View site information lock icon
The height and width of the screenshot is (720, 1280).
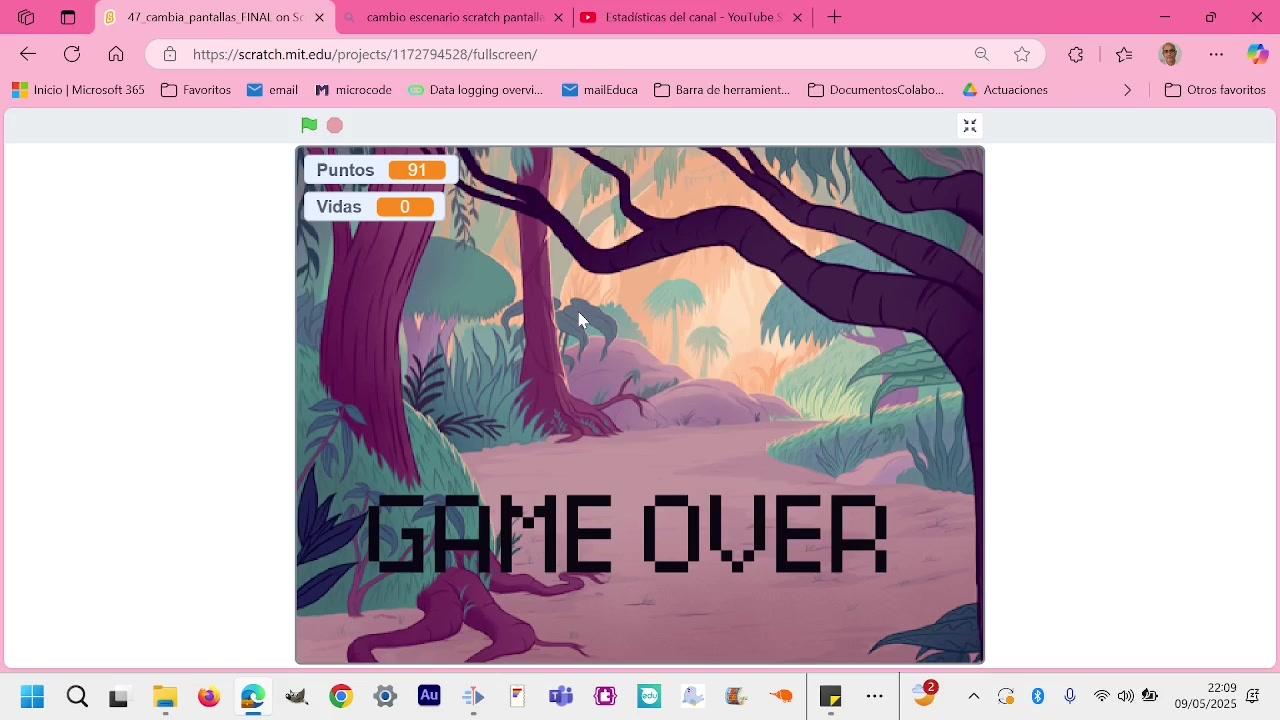click(170, 54)
